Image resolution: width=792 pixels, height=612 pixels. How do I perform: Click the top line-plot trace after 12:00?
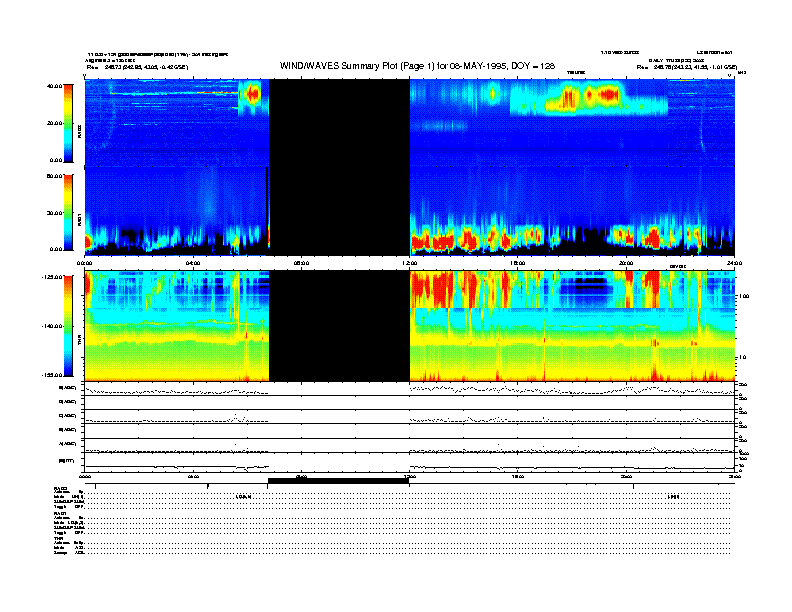tap(572, 390)
